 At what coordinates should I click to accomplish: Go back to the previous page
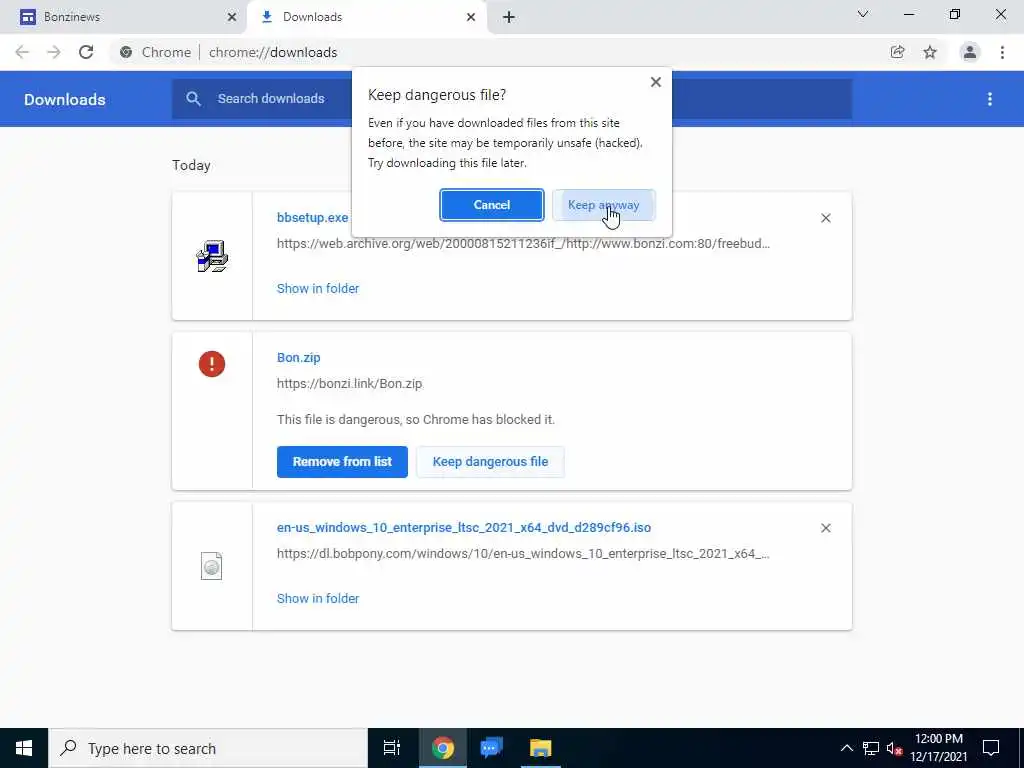pos(22,52)
